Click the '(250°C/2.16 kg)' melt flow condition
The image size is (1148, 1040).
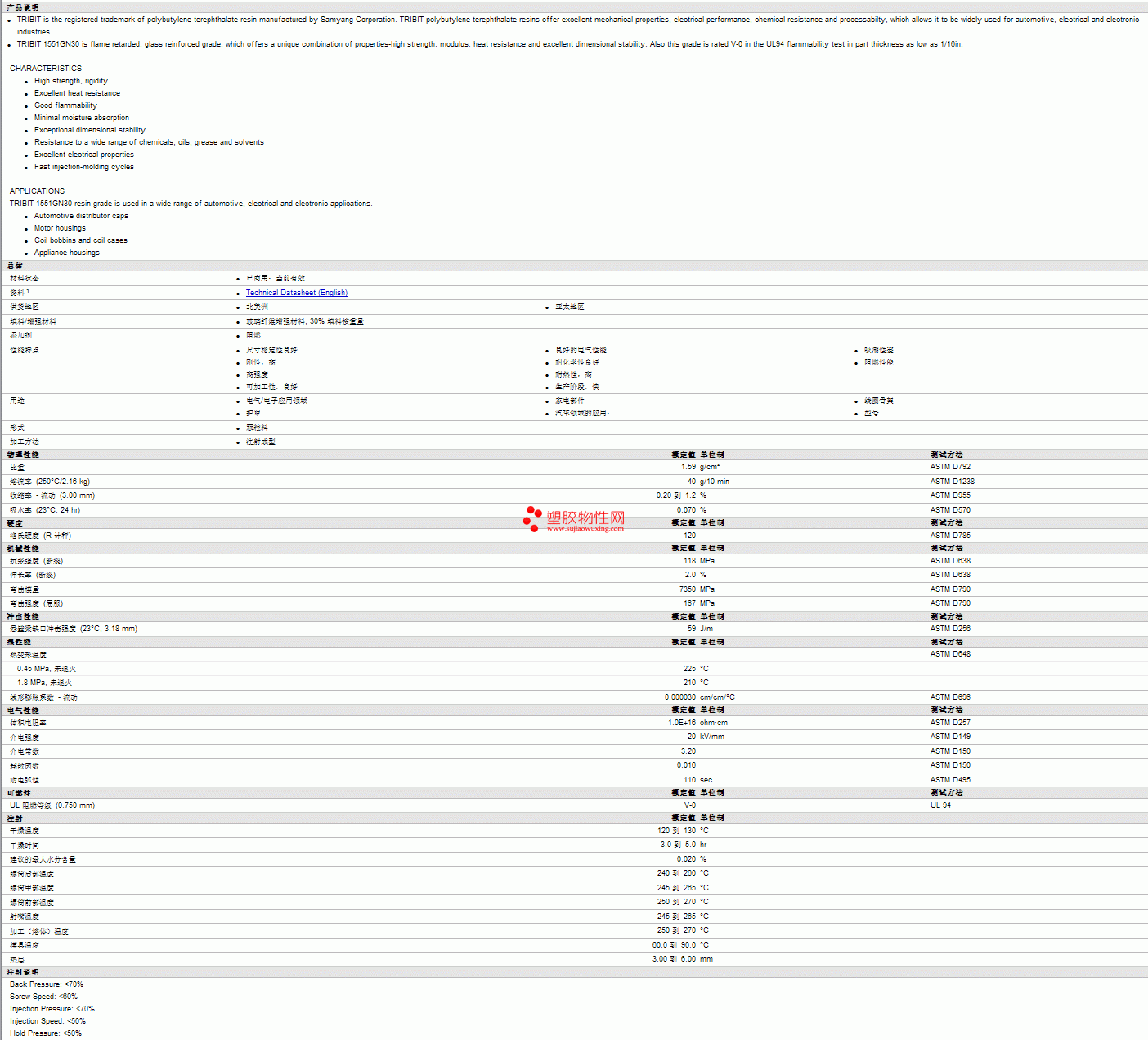pos(63,482)
